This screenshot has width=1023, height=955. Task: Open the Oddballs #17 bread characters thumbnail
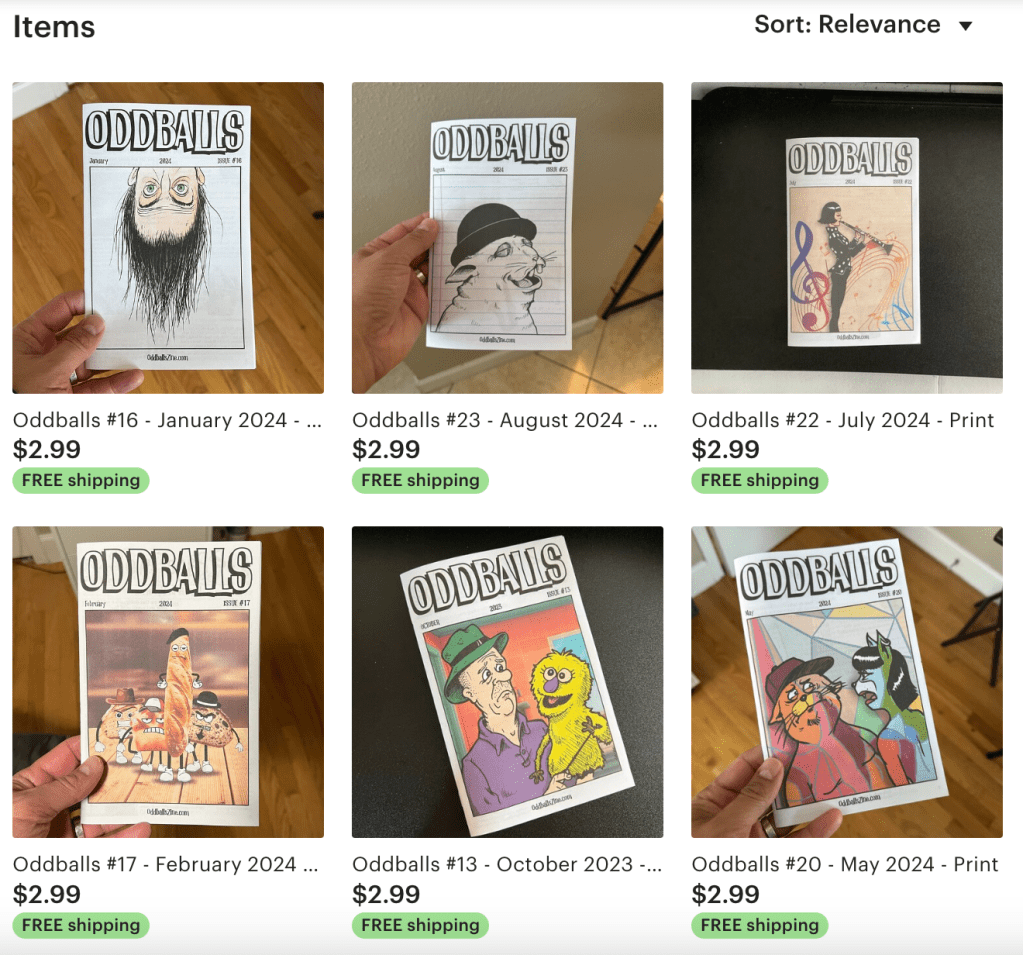pyautogui.click(x=168, y=682)
